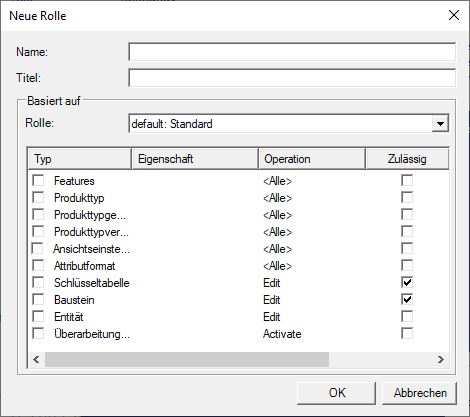Enable the Zulässig checkbox for Features
Viewport: 470px width, 417px height.
coord(407,180)
